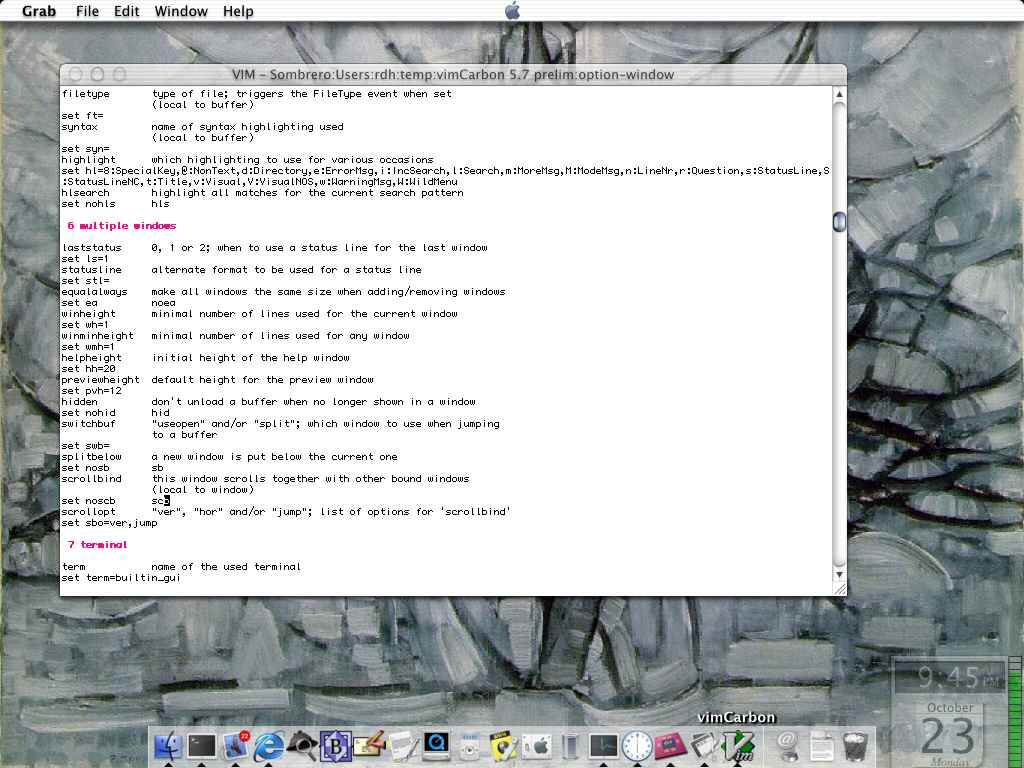Open Mail with unread badge in dock
This screenshot has height=768, width=1024.
click(x=236, y=745)
